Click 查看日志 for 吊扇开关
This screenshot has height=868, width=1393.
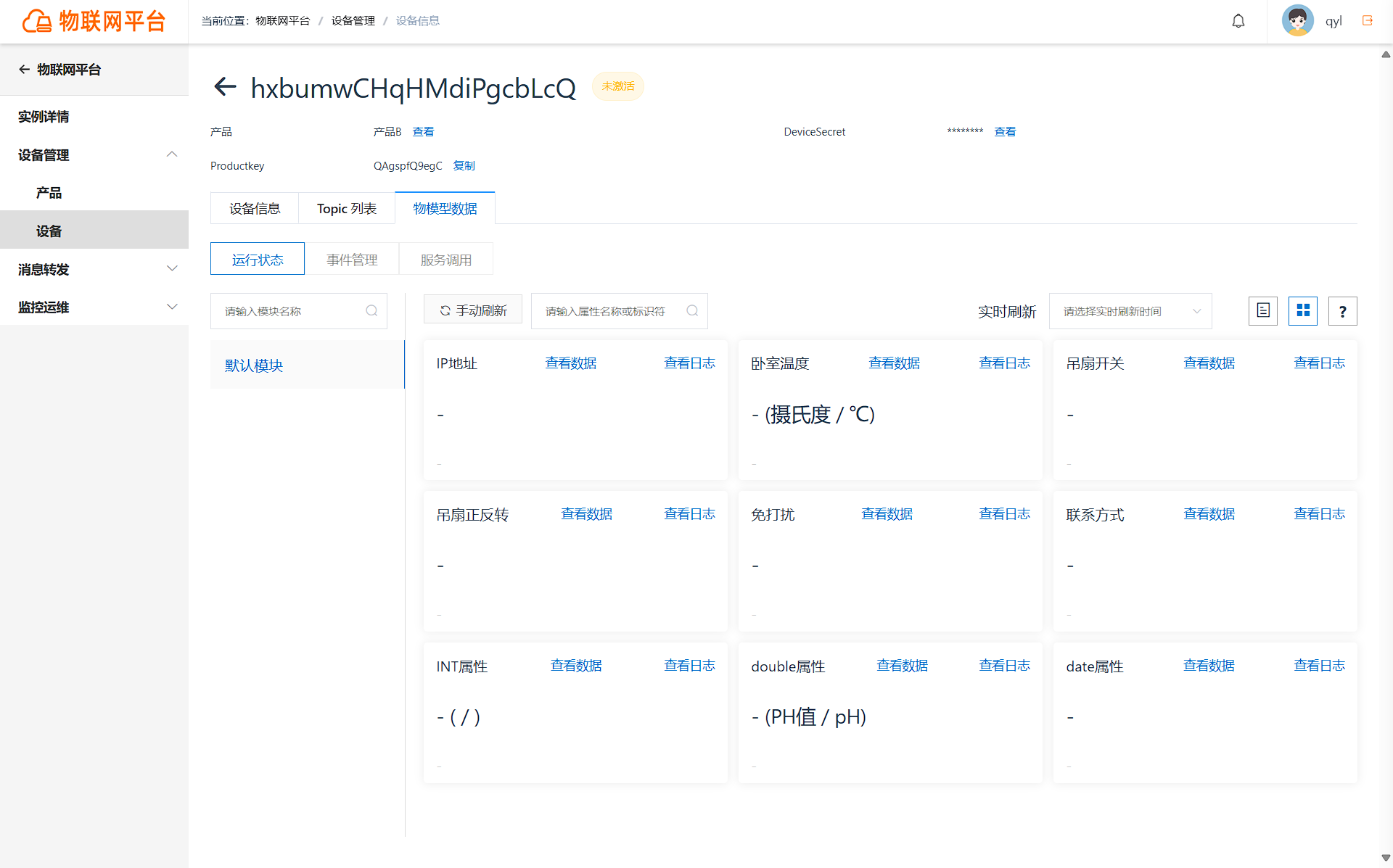(1319, 363)
